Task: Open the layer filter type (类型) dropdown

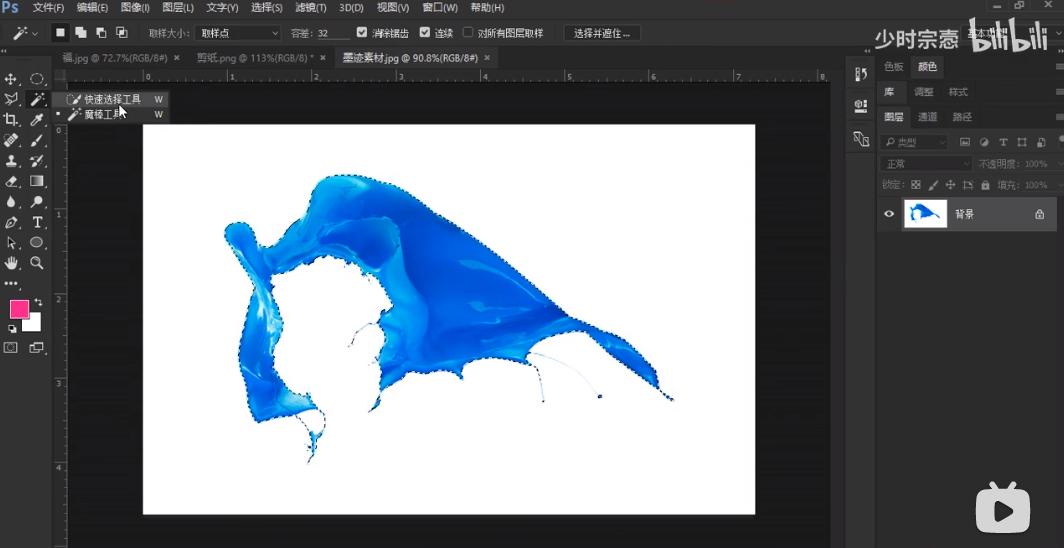Action: pos(914,143)
